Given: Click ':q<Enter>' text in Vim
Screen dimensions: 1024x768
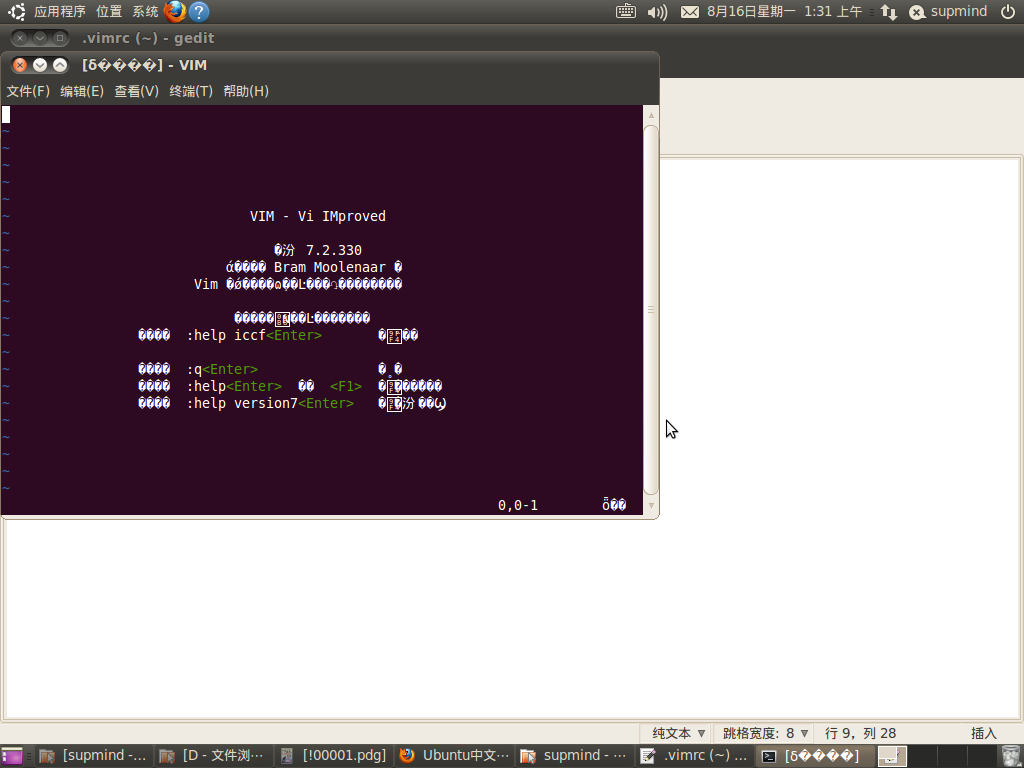Looking at the screenshot, I should 223,369.
